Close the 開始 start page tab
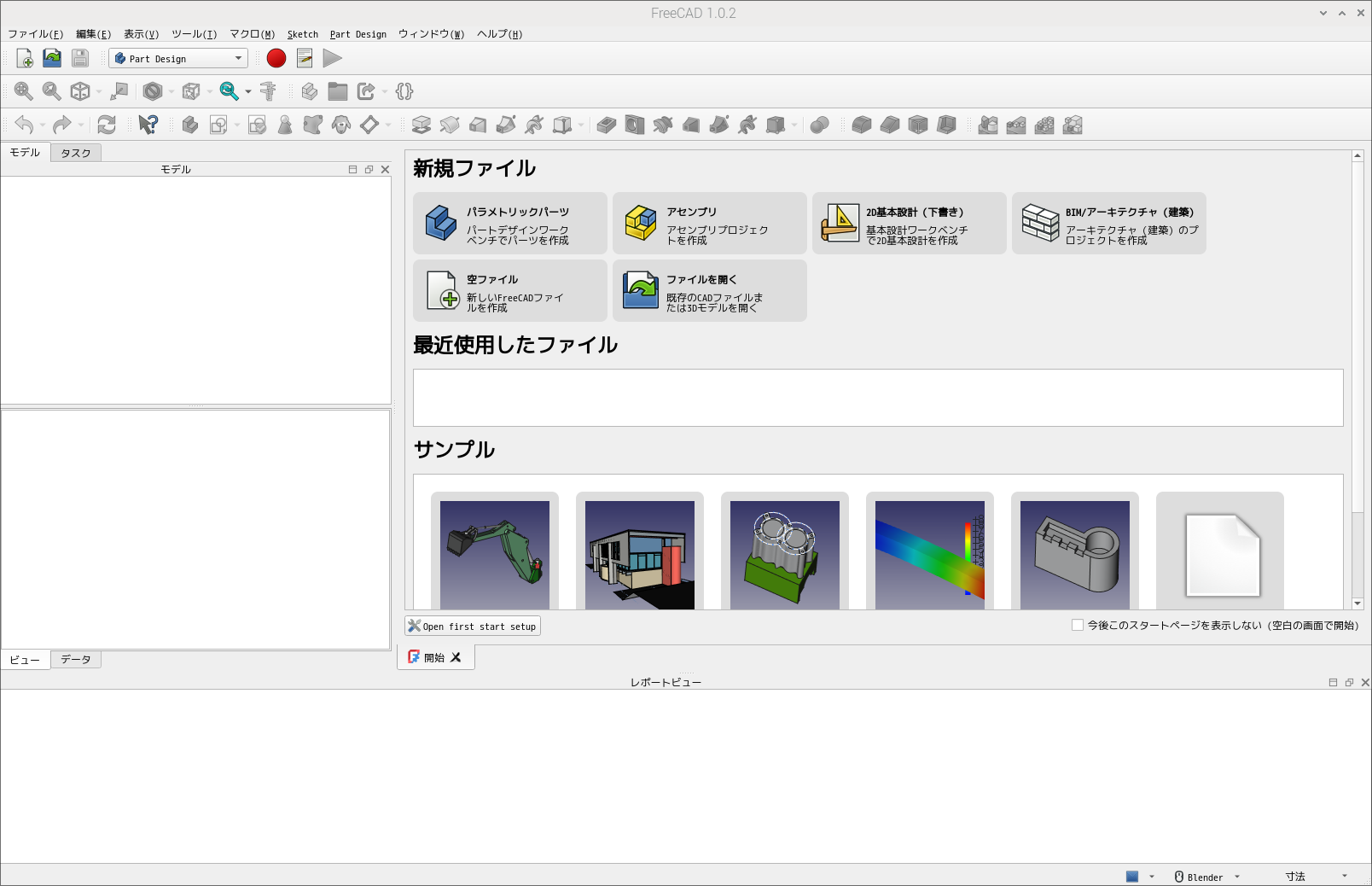 [456, 657]
